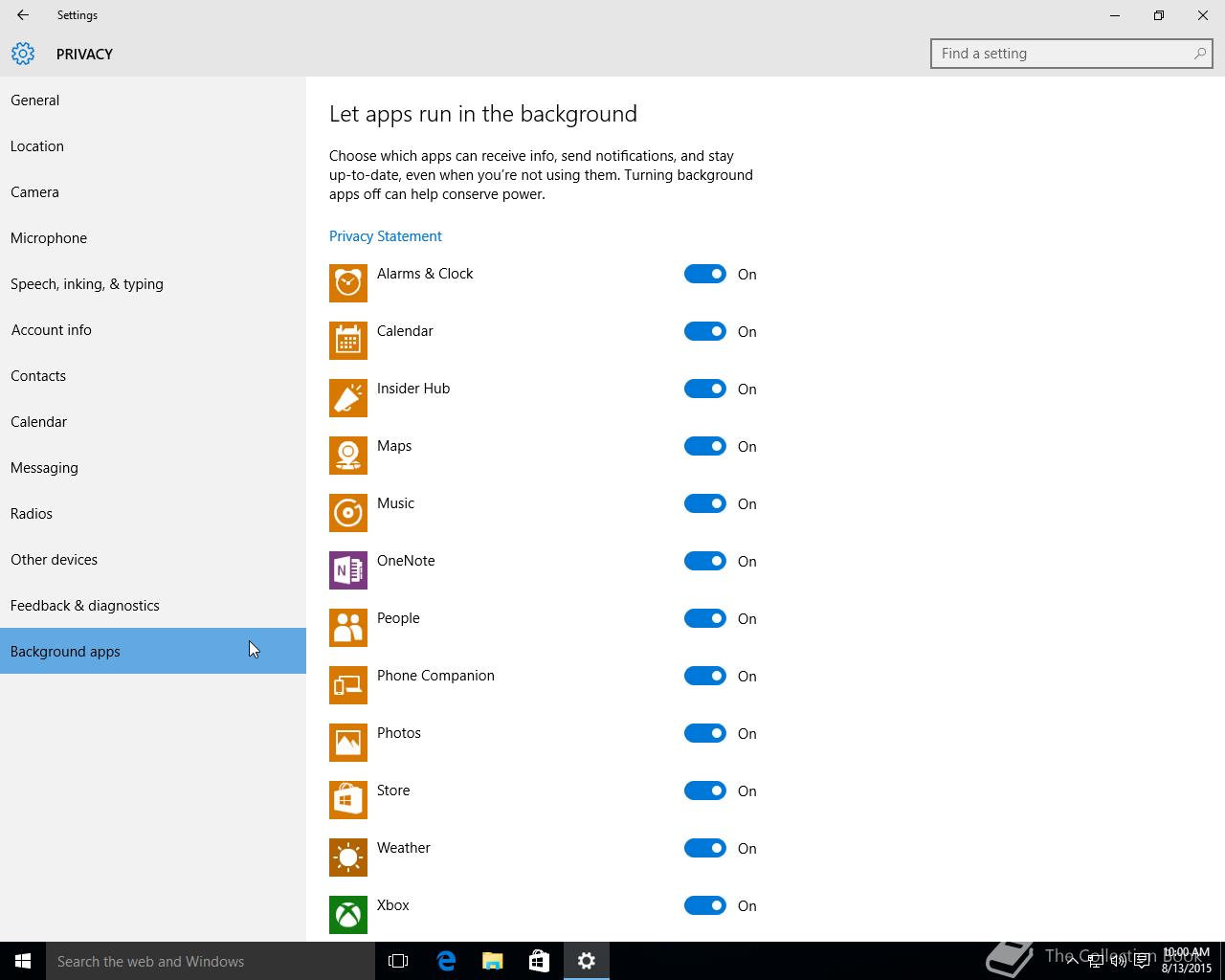Turn off Calendar background toggle
This screenshot has width=1225, height=980.
coord(705,331)
